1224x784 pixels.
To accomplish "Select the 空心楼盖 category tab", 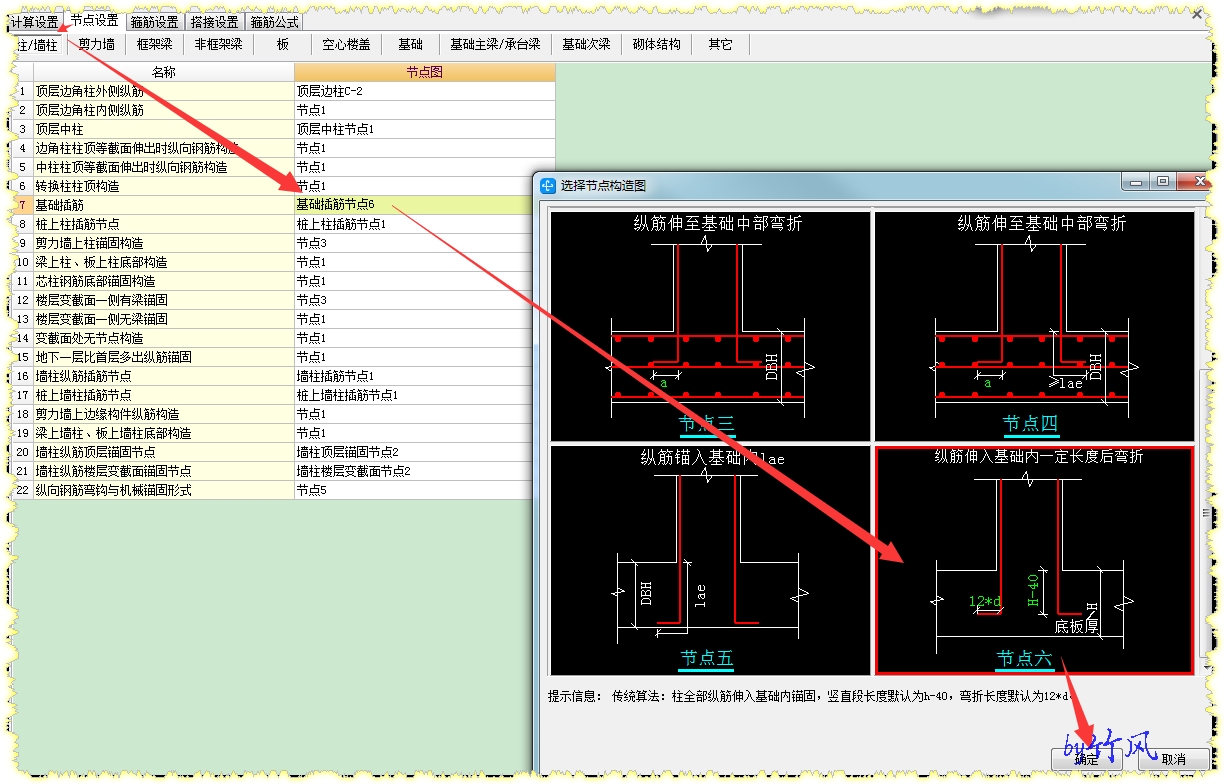I will click(346, 44).
